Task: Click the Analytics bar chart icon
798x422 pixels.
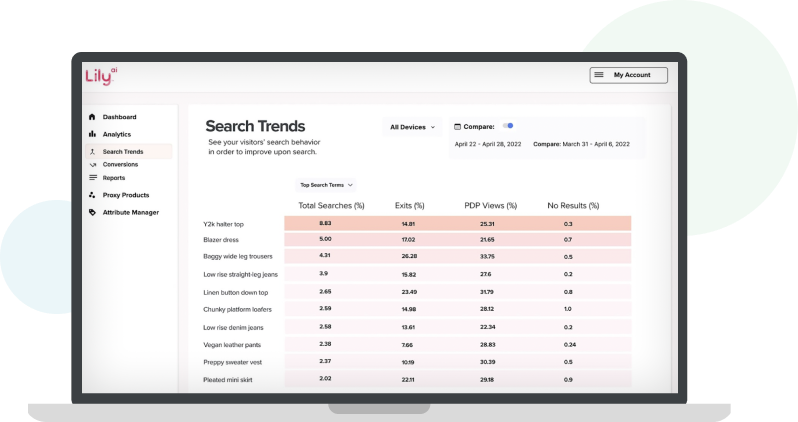Action: click(92, 134)
